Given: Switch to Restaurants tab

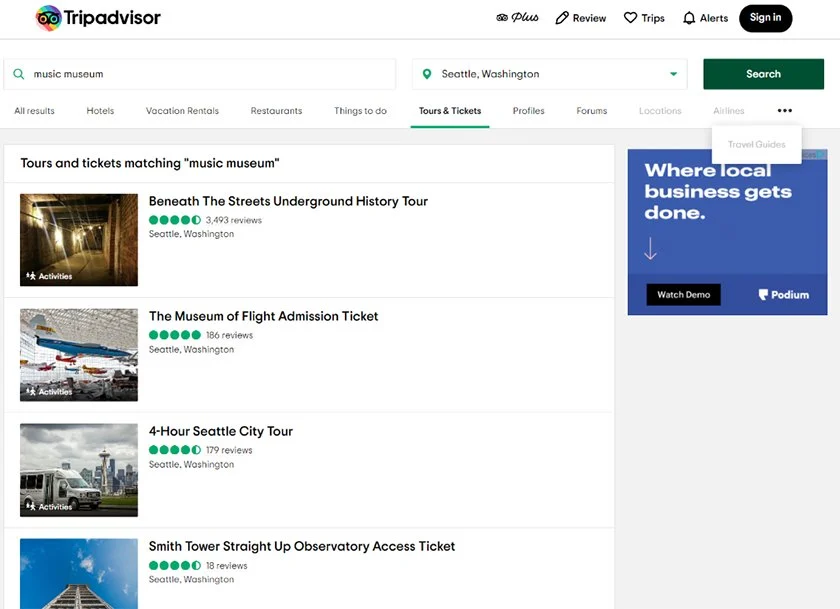Looking at the screenshot, I should 276,111.
